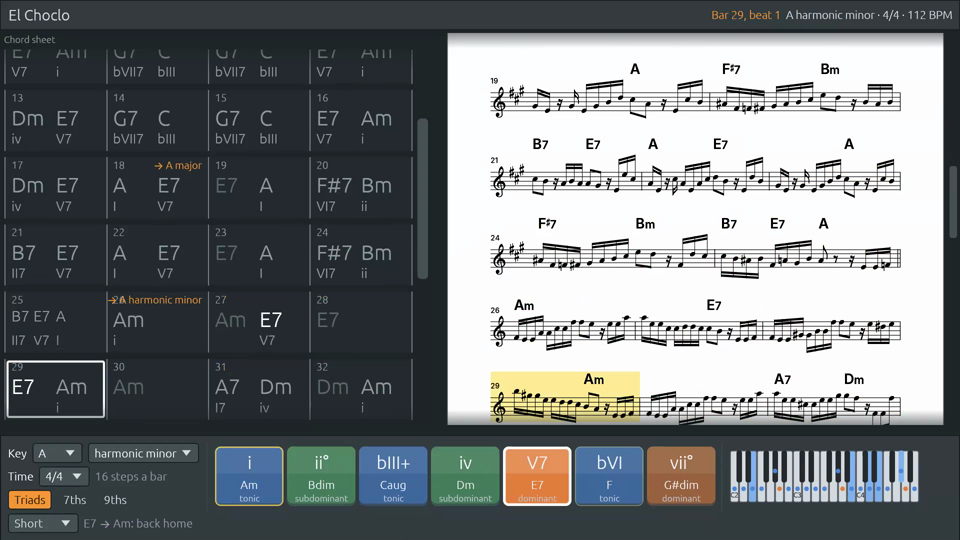
Task: Select bar 22 with A E7
Action: tap(157, 254)
